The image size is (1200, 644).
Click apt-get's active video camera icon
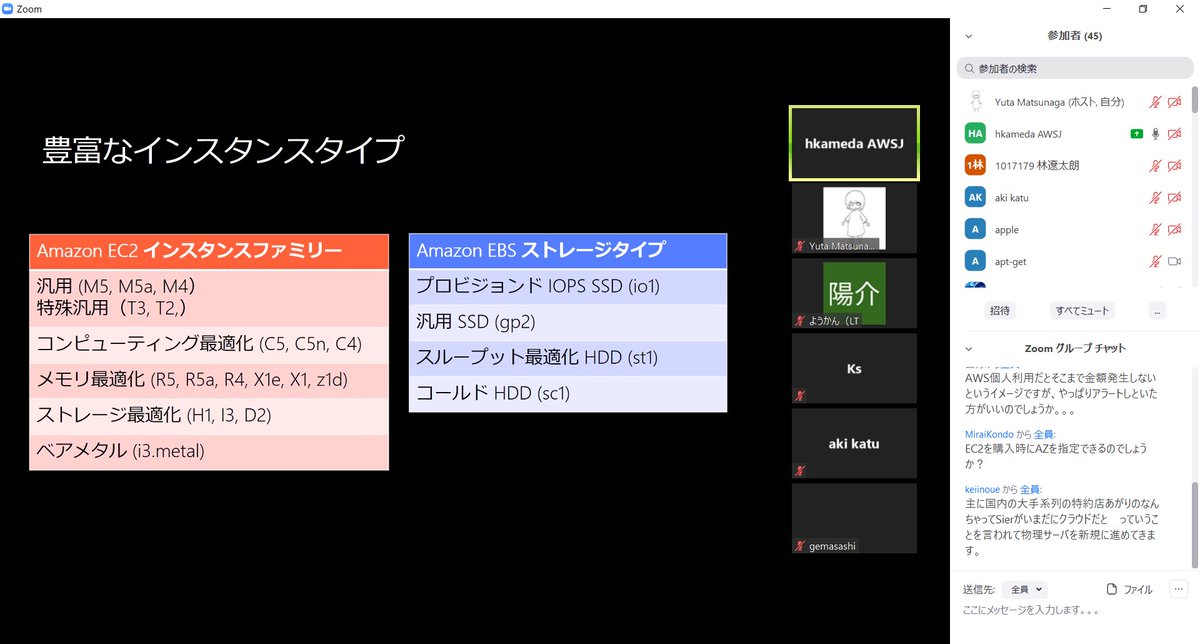coord(1175,261)
